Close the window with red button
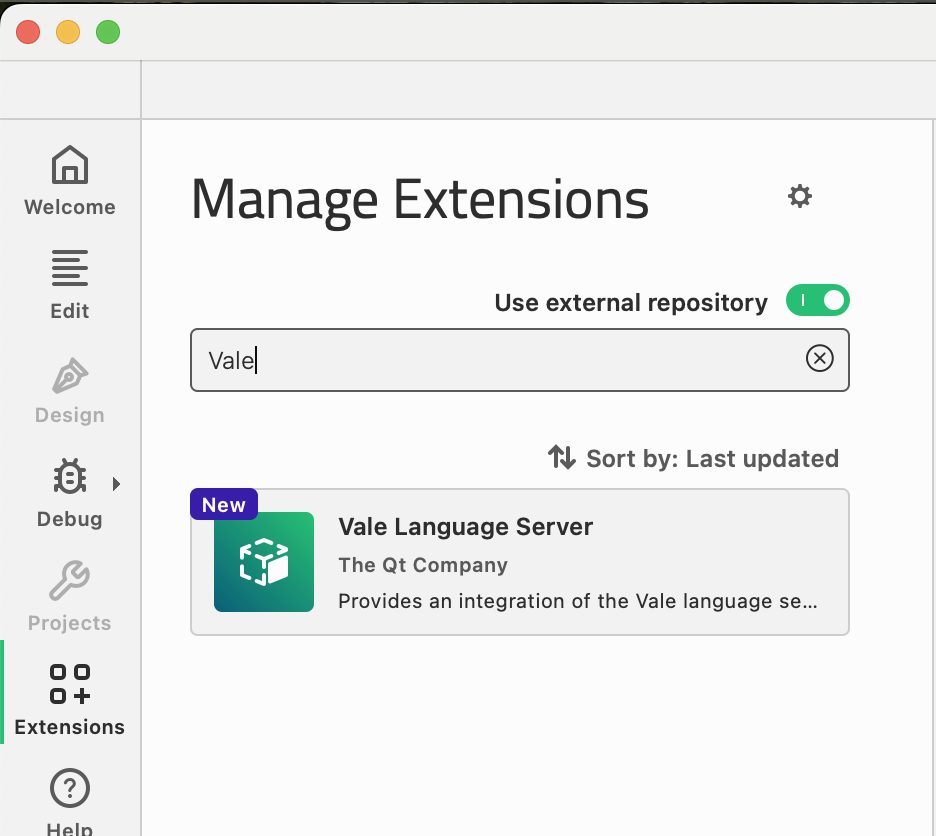 [x=28, y=32]
